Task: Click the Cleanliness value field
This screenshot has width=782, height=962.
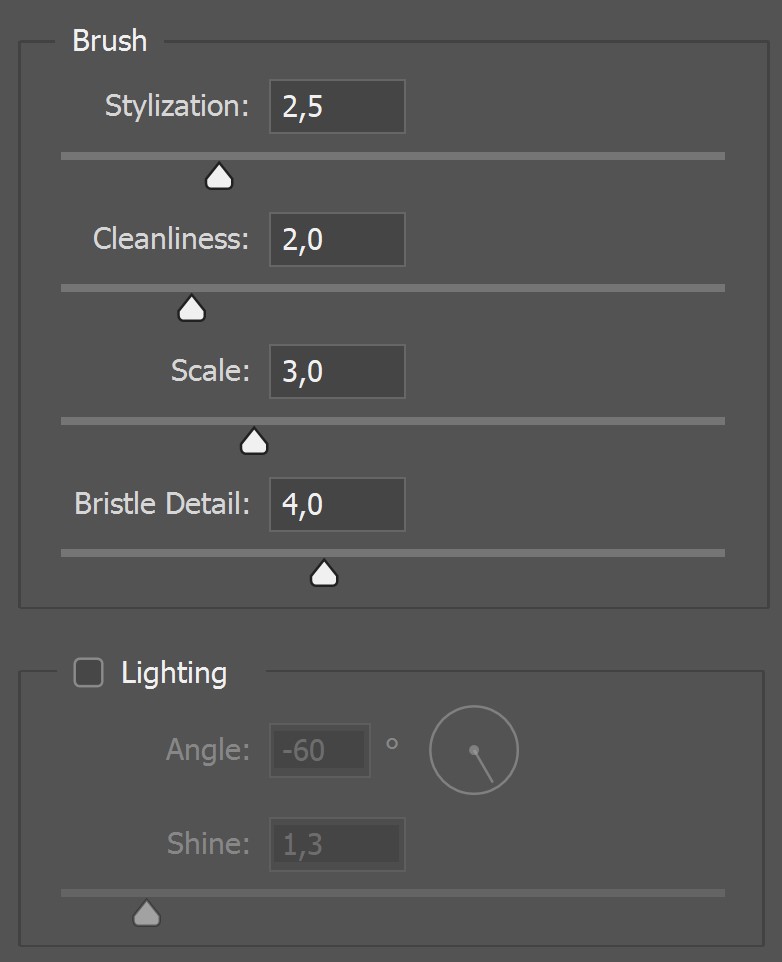Action: [x=337, y=239]
